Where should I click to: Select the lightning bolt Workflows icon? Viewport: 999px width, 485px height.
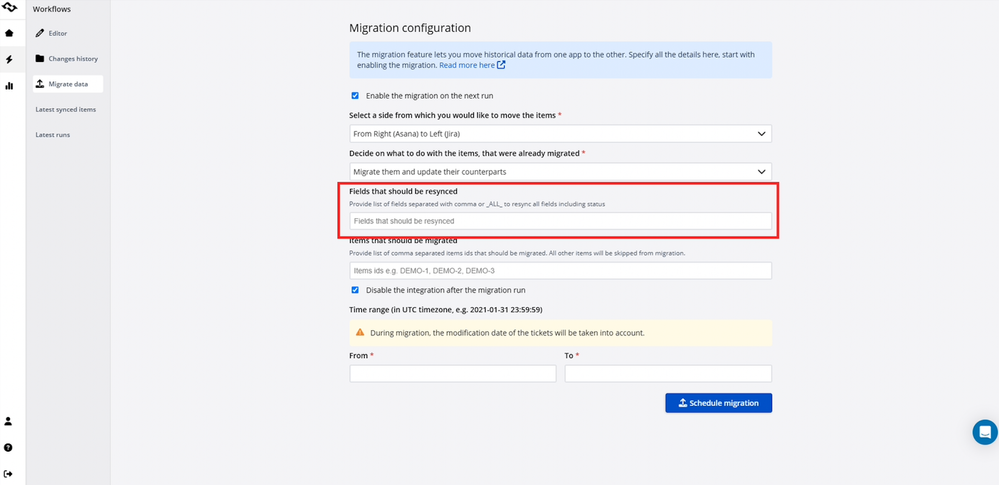(10, 60)
